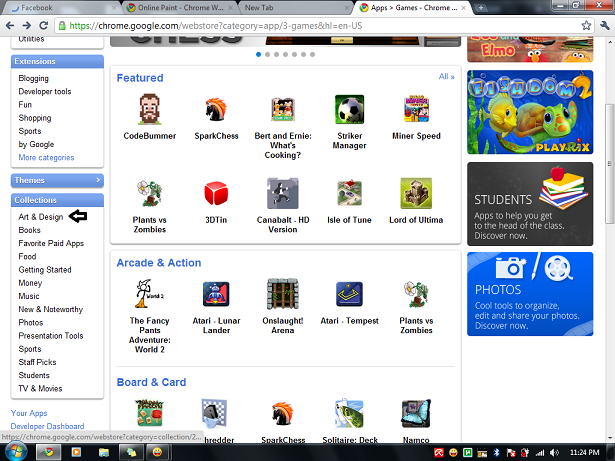Open New & Noteworthy collection
The width and height of the screenshot is (615, 461).
pos(51,309)
